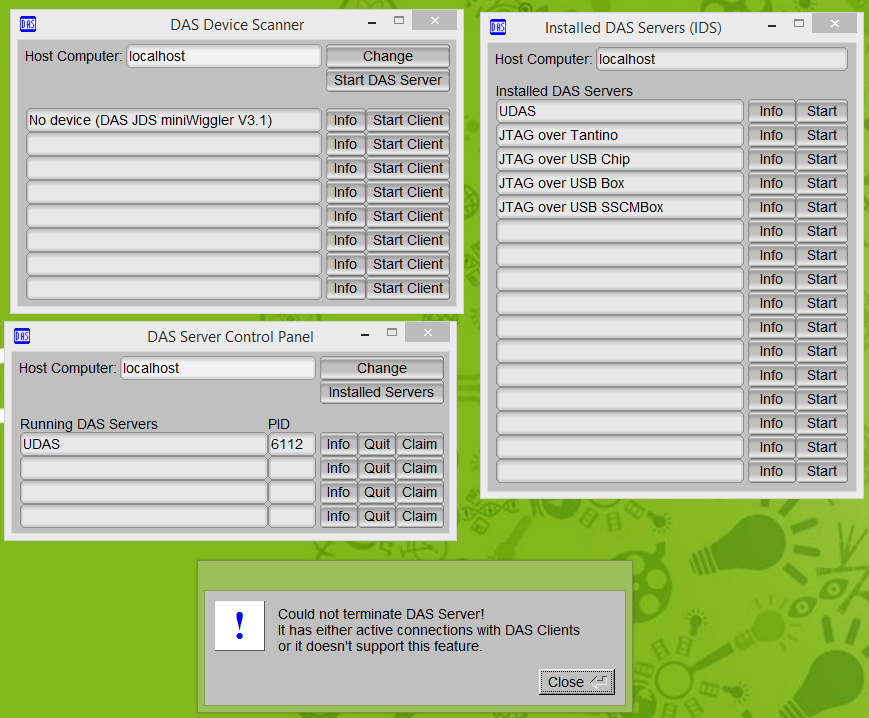Quit the running UDAS server
The height and width of the screenshot is (718, 869).
377,444
